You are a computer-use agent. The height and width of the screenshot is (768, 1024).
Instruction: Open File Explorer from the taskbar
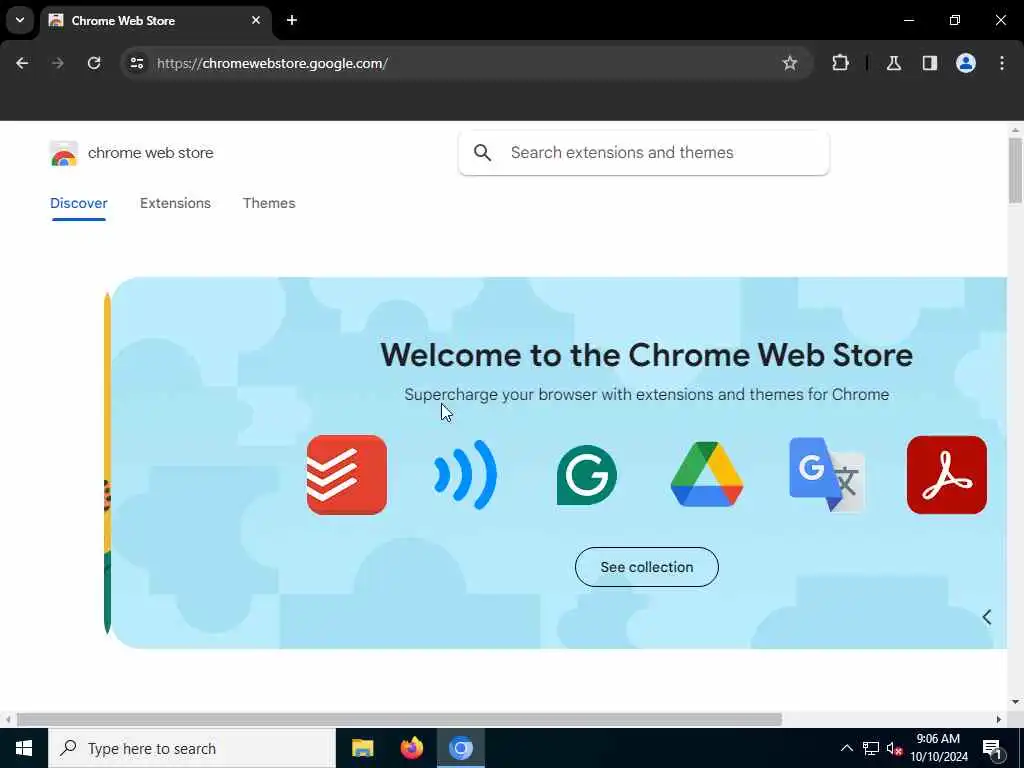[x=362, y=748]
